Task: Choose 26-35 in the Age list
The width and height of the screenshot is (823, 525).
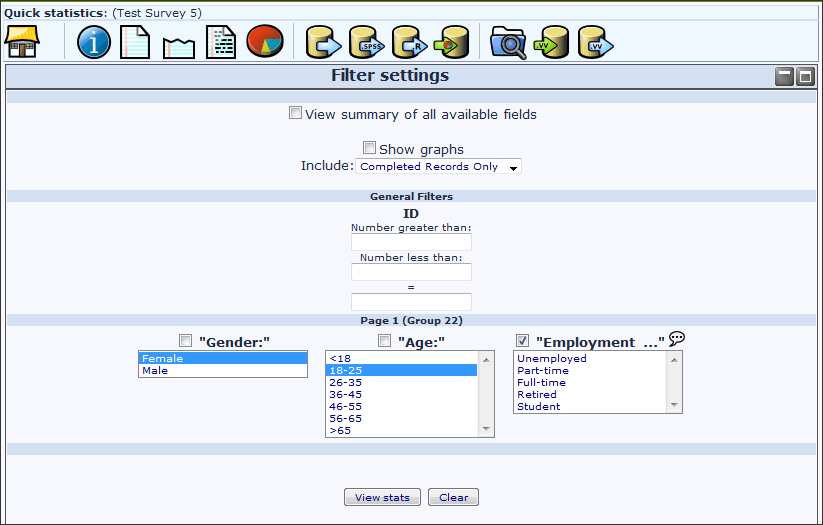Action: [x=401, y=382]
